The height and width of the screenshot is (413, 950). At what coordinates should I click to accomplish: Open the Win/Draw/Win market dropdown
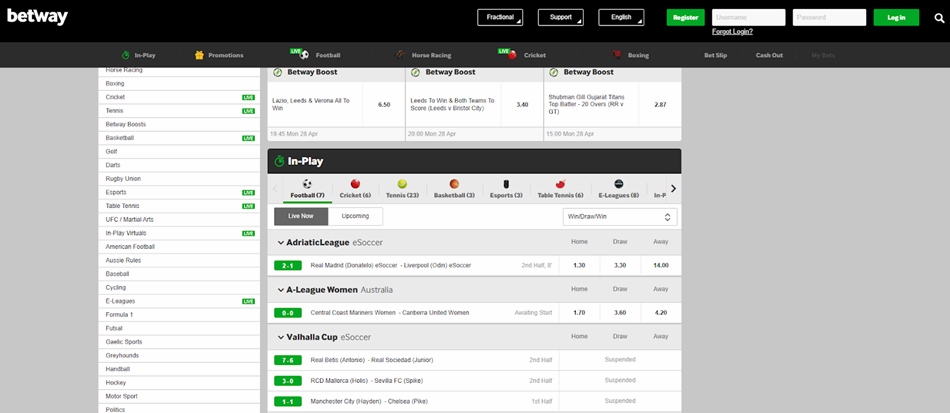click(620, 217)
